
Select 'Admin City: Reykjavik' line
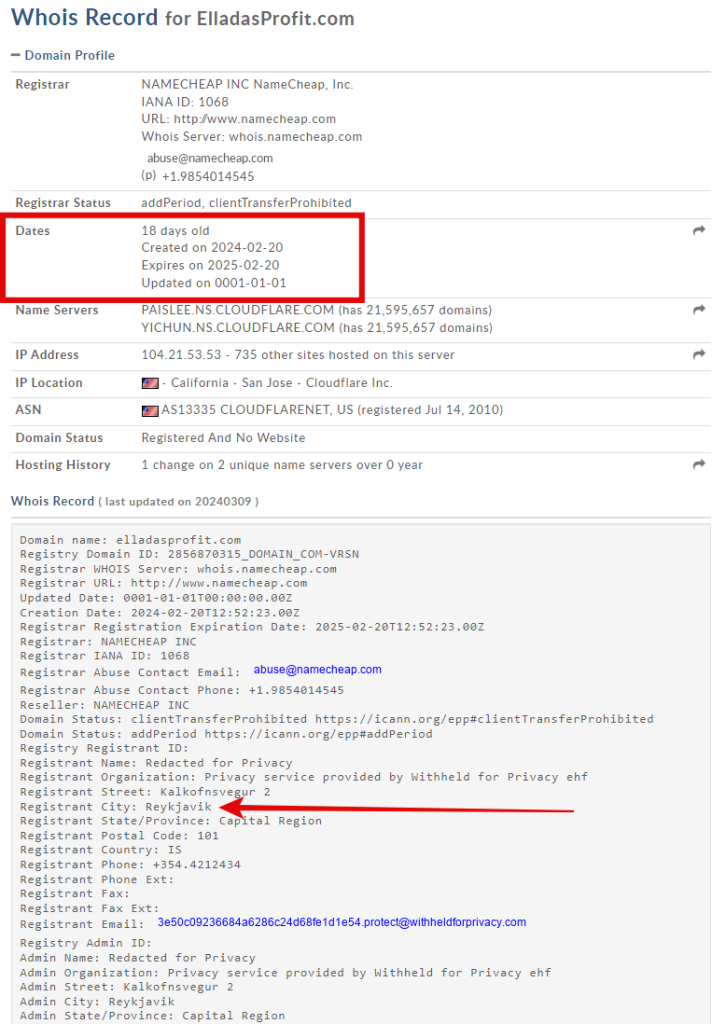point(97,1001)
